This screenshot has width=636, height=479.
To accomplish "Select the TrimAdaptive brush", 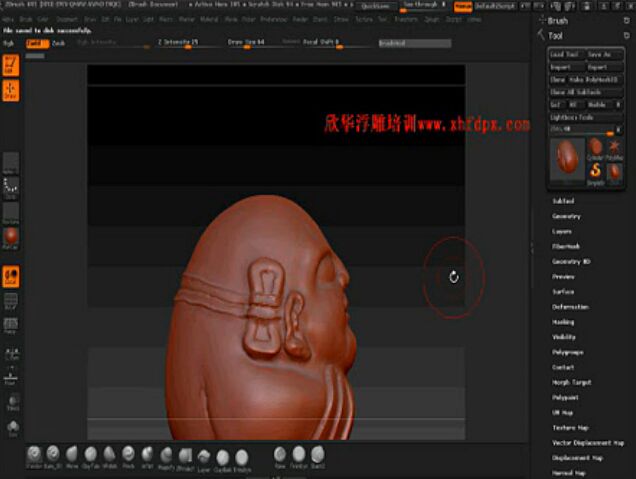I will 242,460.
